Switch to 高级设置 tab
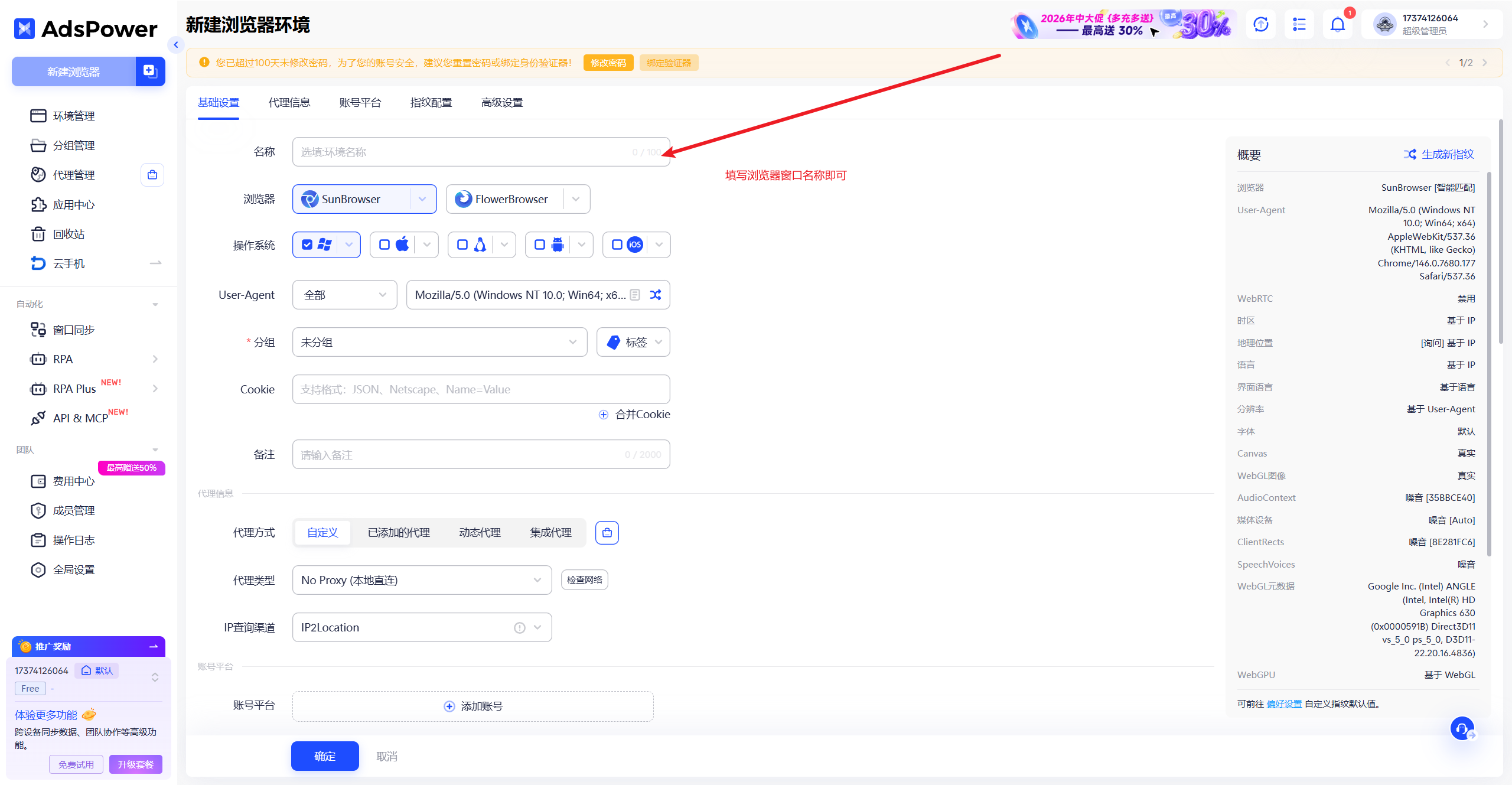 pyautogui.click(x=502, y=103)
